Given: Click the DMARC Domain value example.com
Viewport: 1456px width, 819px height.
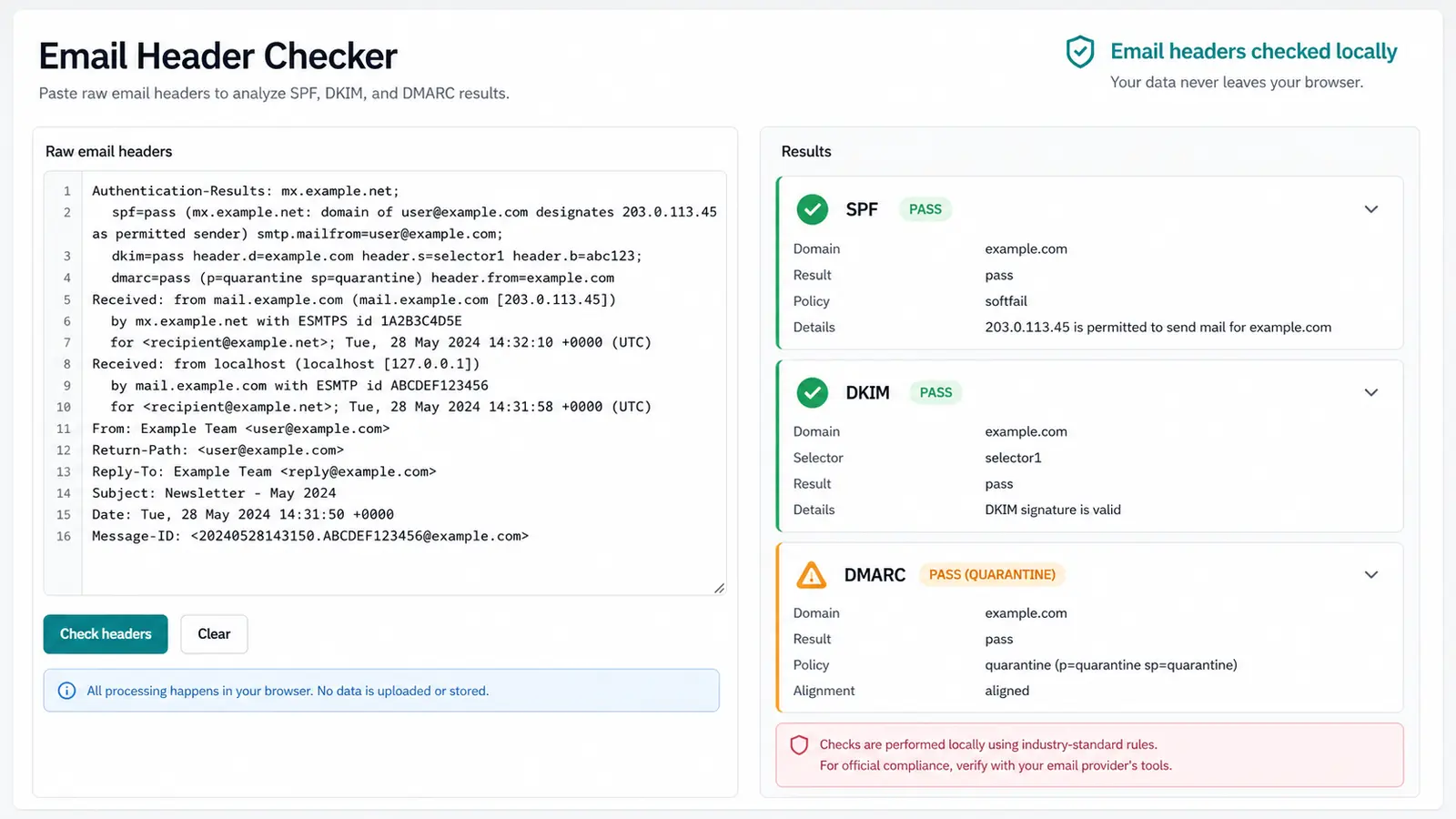Looking at the screenshot, I should tap(1026, 613).
